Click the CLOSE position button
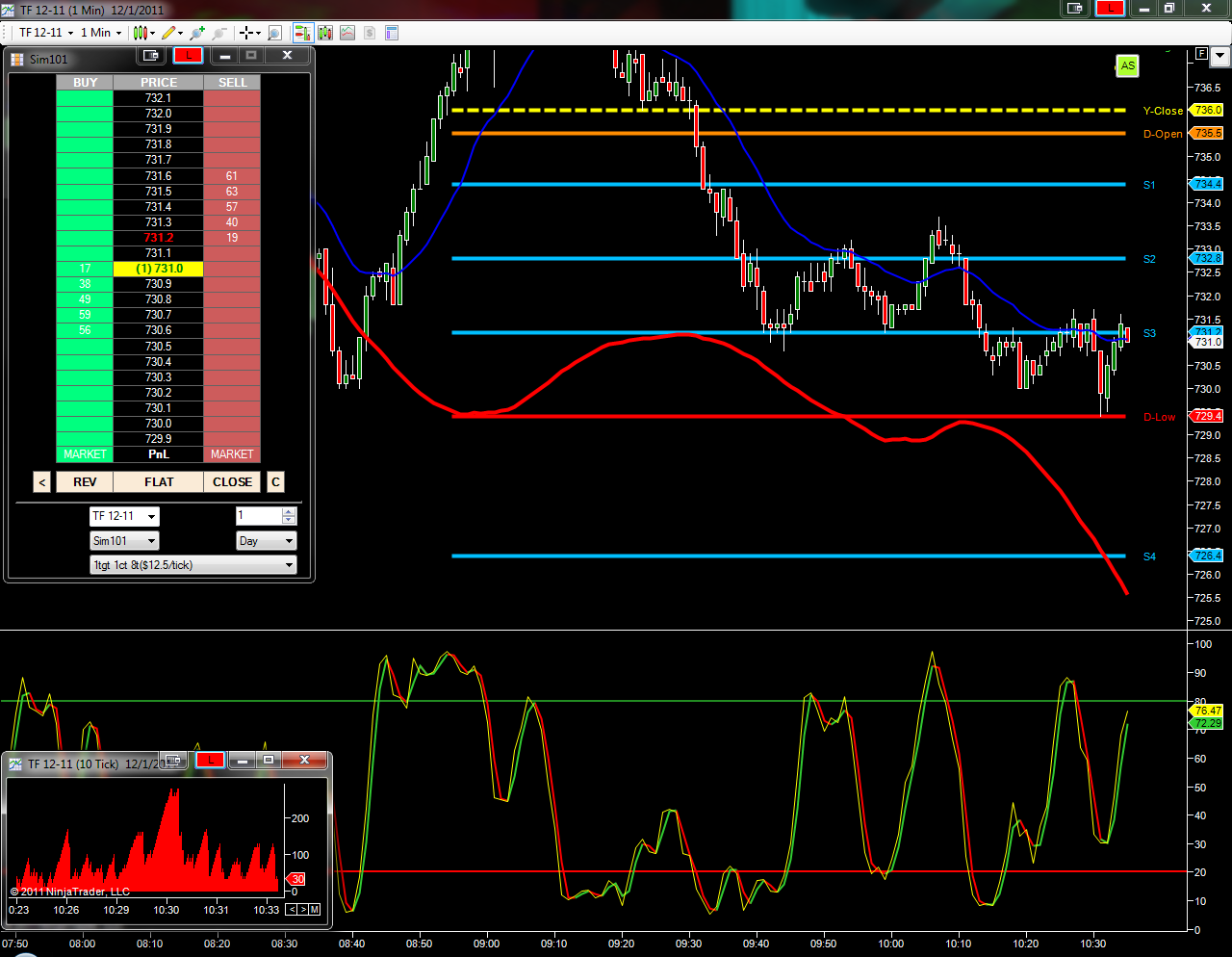Viewport: 1232px width, 957px height. [232, 482]
